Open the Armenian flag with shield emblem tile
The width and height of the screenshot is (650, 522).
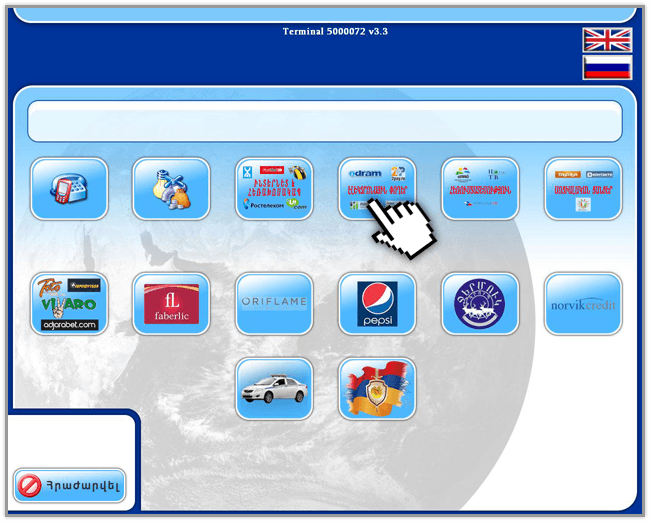coord(377,389)
